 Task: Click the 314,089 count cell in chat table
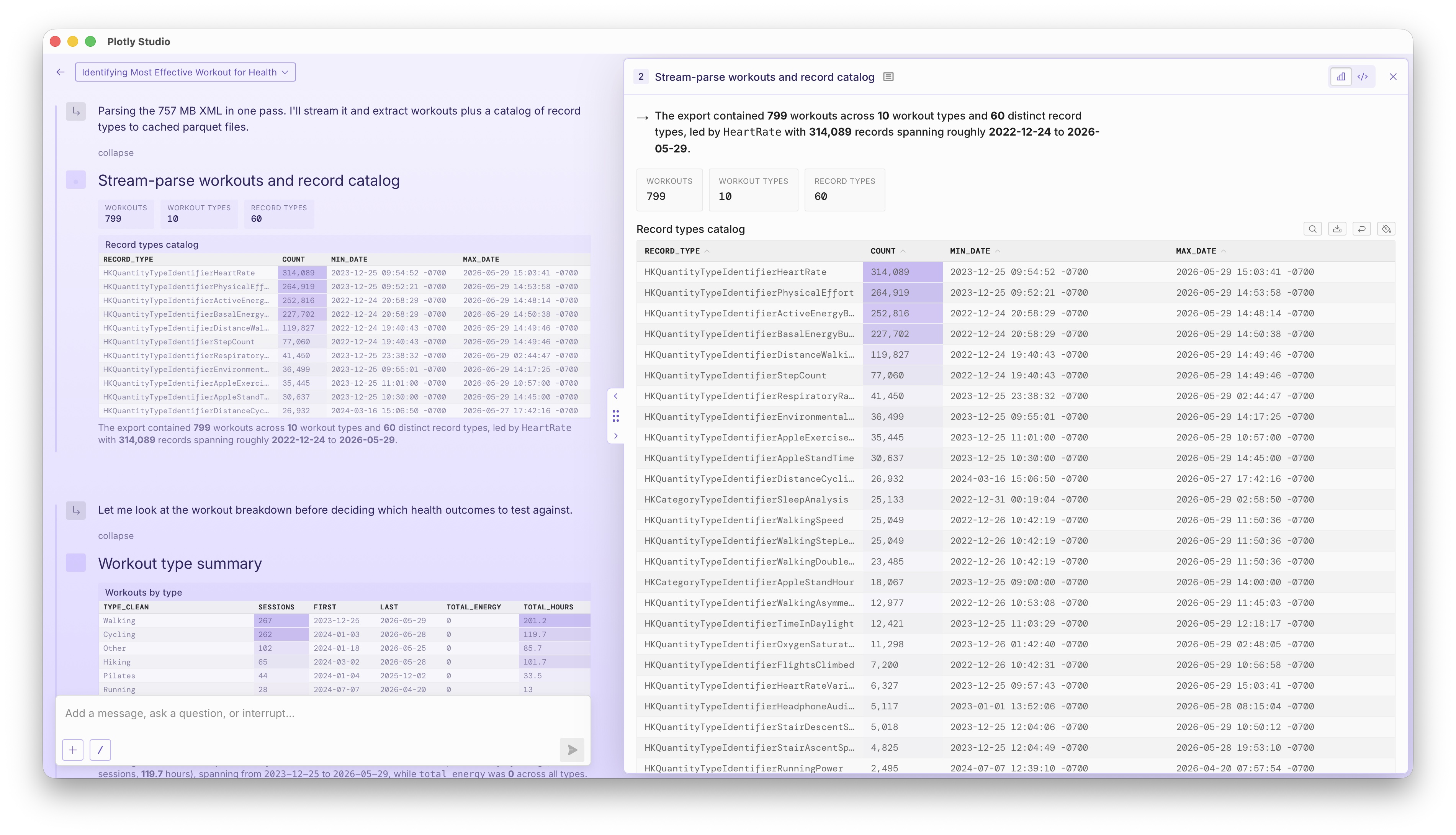click(301, 273)
